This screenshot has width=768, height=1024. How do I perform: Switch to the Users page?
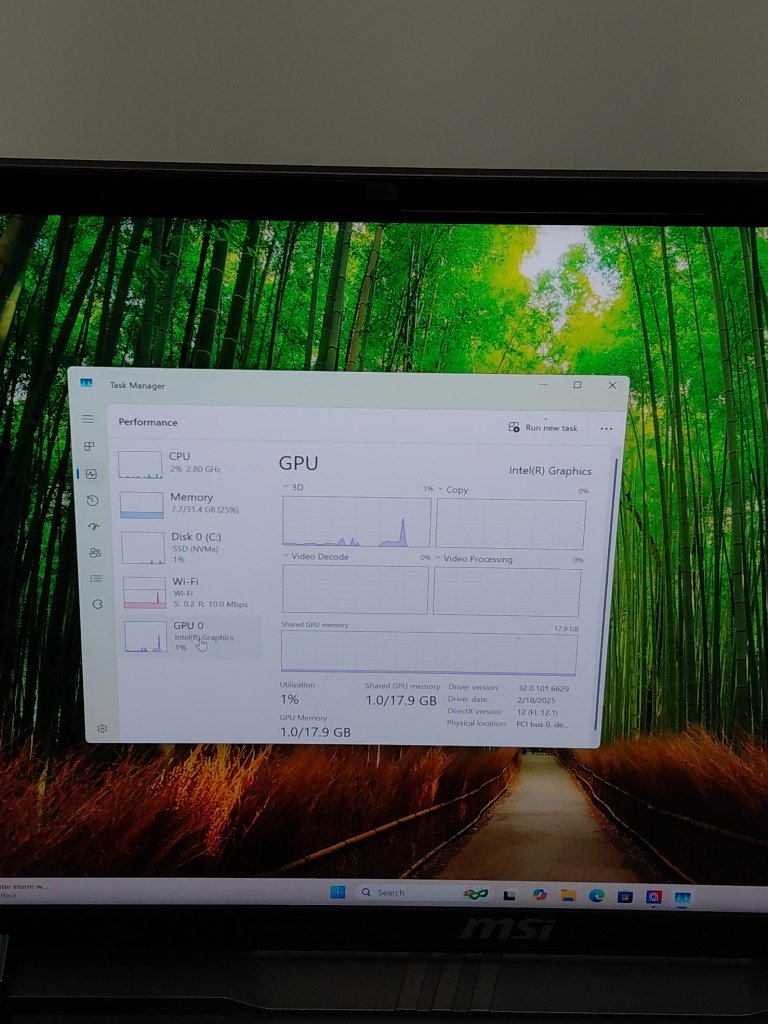click(x=95, y=552)
